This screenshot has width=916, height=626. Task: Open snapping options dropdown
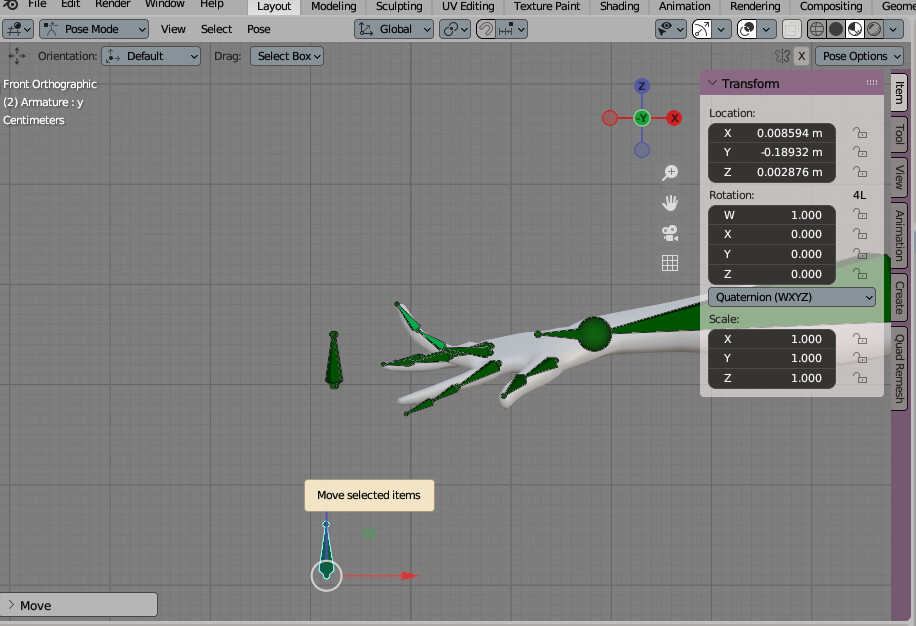click(x=512, y=29)
